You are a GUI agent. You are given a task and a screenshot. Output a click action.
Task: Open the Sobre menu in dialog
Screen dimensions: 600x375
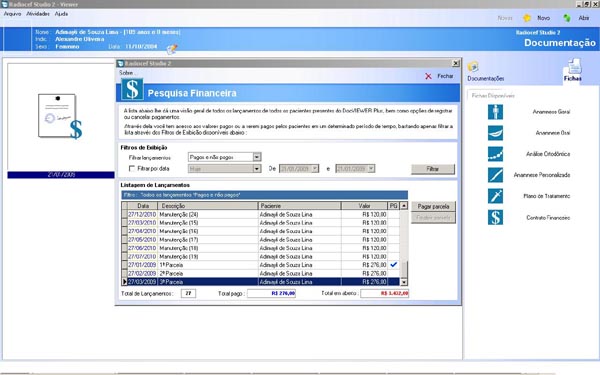126,73
